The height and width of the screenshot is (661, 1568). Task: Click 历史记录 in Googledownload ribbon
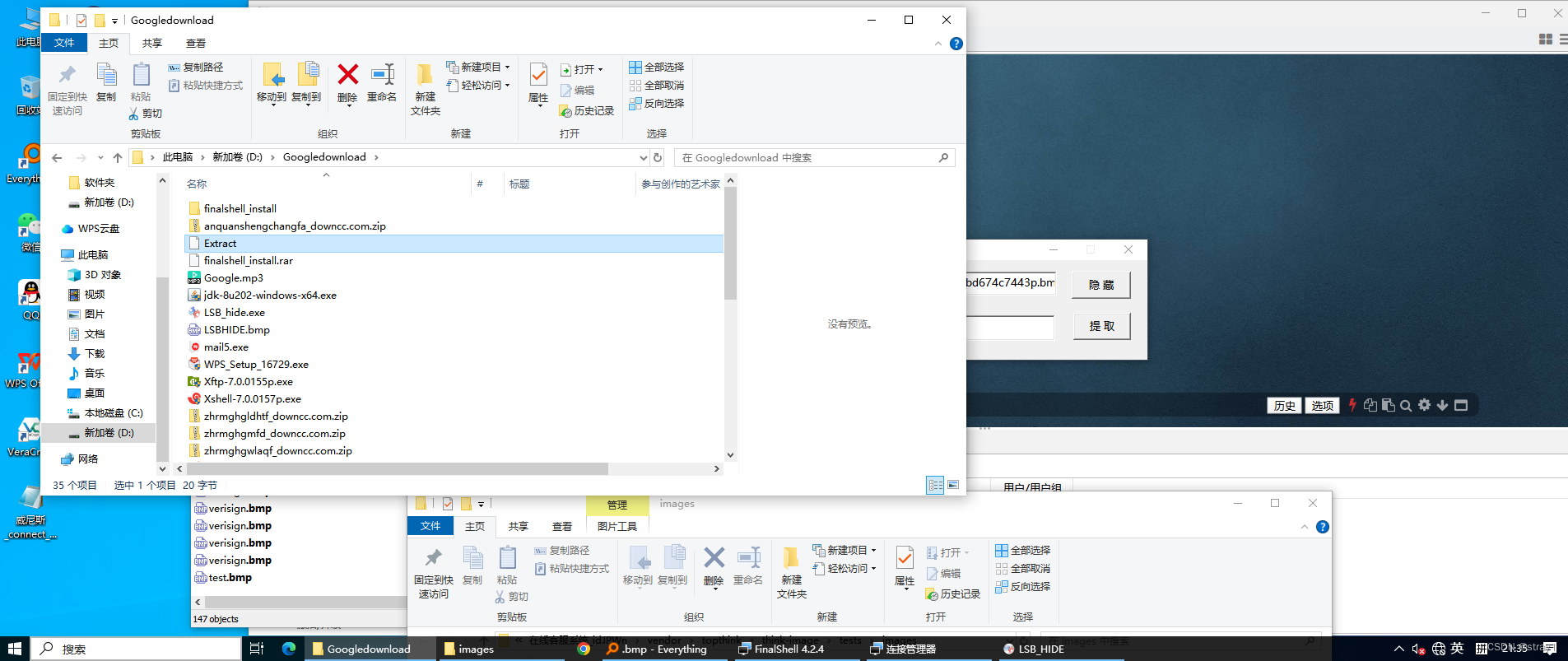tap(587, 111)
